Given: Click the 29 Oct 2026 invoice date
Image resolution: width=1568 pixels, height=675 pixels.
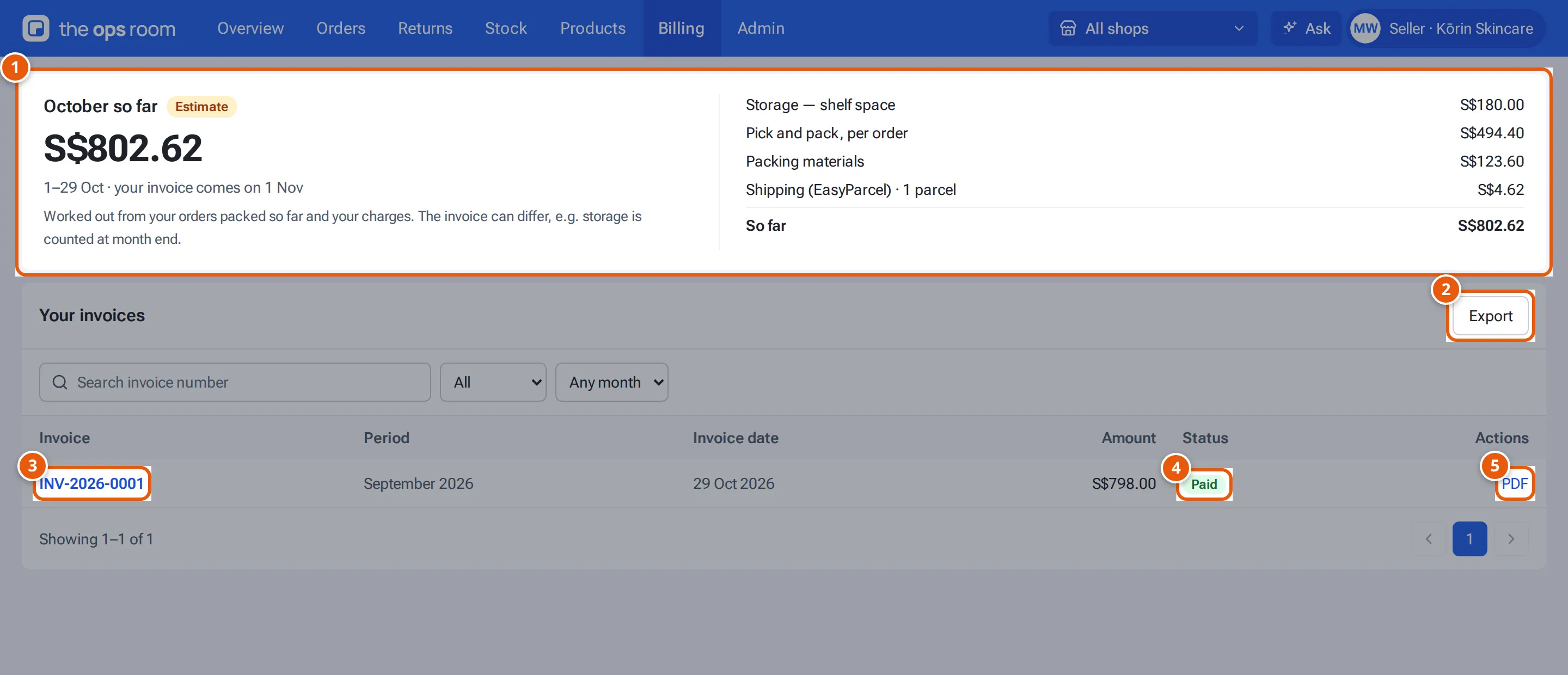Looking at the screenshot, I should point(733,483).
